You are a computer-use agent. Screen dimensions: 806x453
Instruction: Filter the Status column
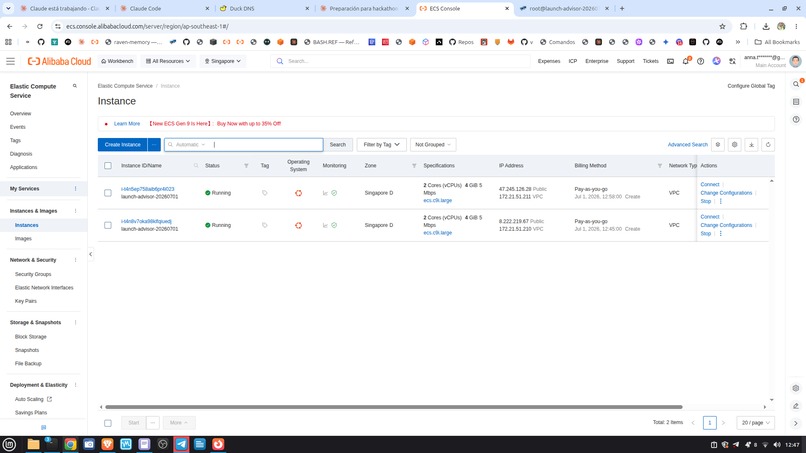[x=246, y=166]
